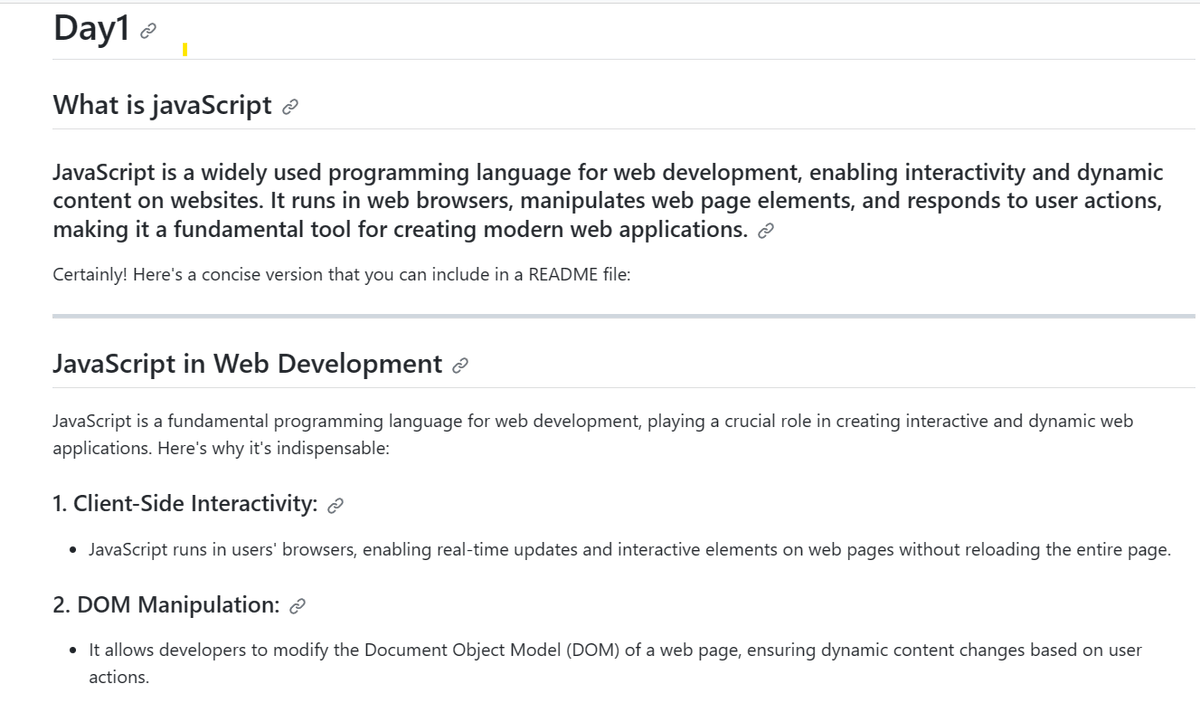Click the link icon after 'modern web applications.'
This screenshot has height=703, width=1200.
[766, 231]
